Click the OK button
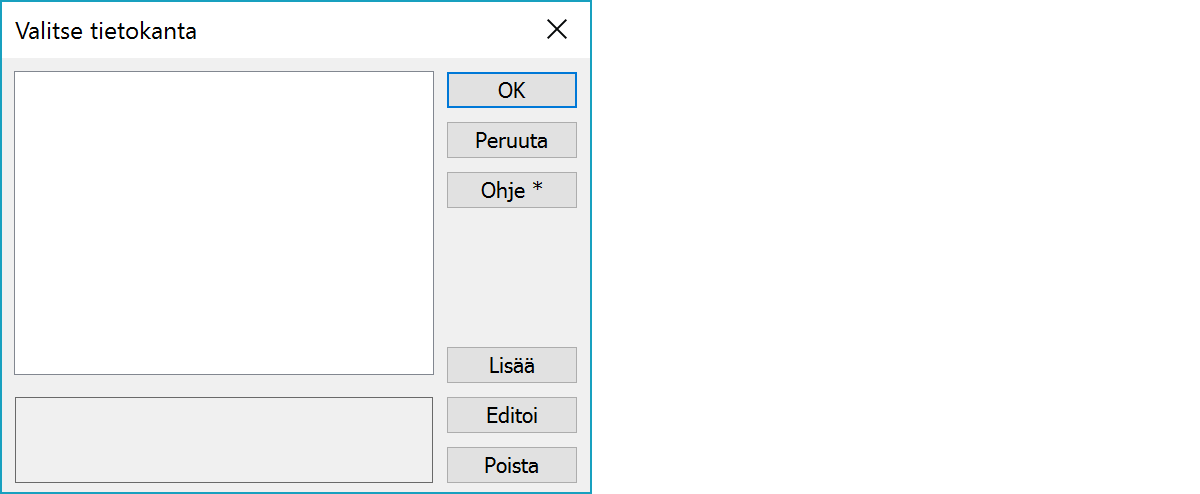The image size is (1200, 494). [511, 90]
